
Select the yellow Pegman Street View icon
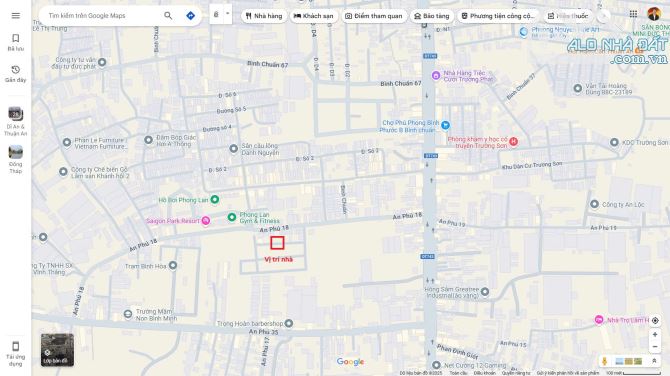click(605, 361)
